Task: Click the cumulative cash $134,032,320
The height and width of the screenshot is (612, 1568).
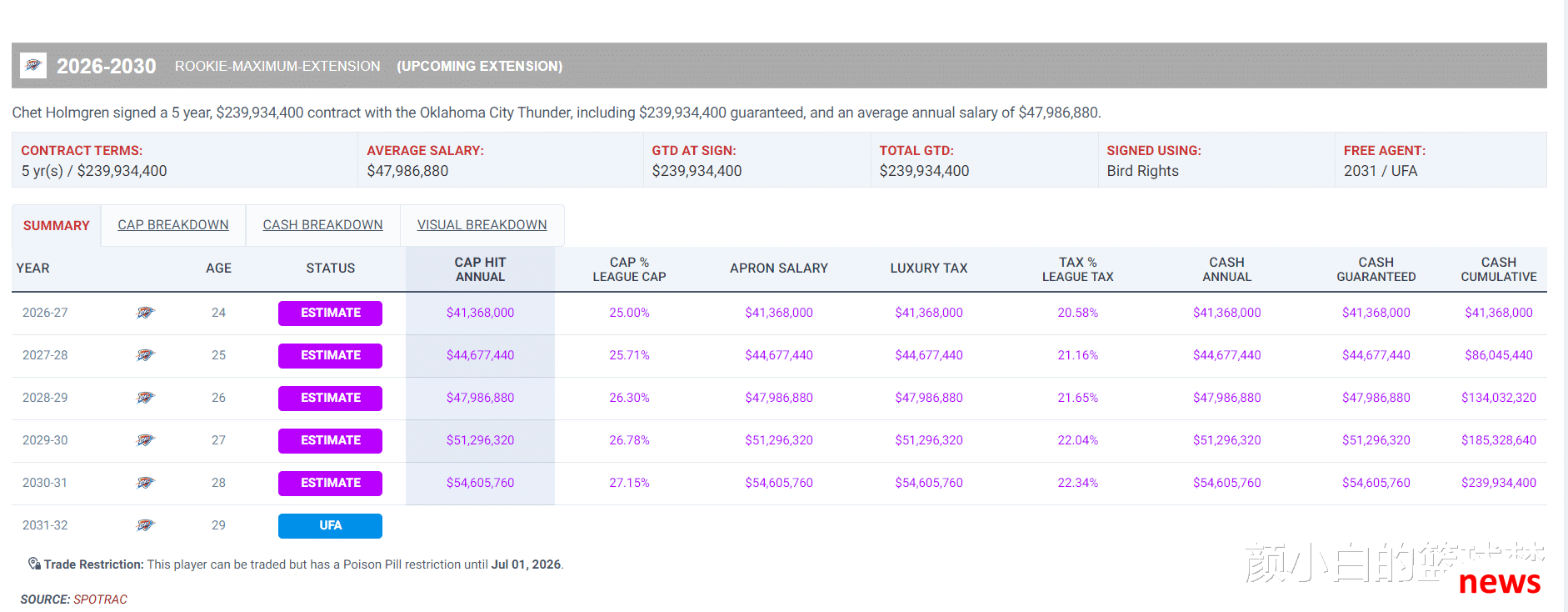Action: (1499, 398)
